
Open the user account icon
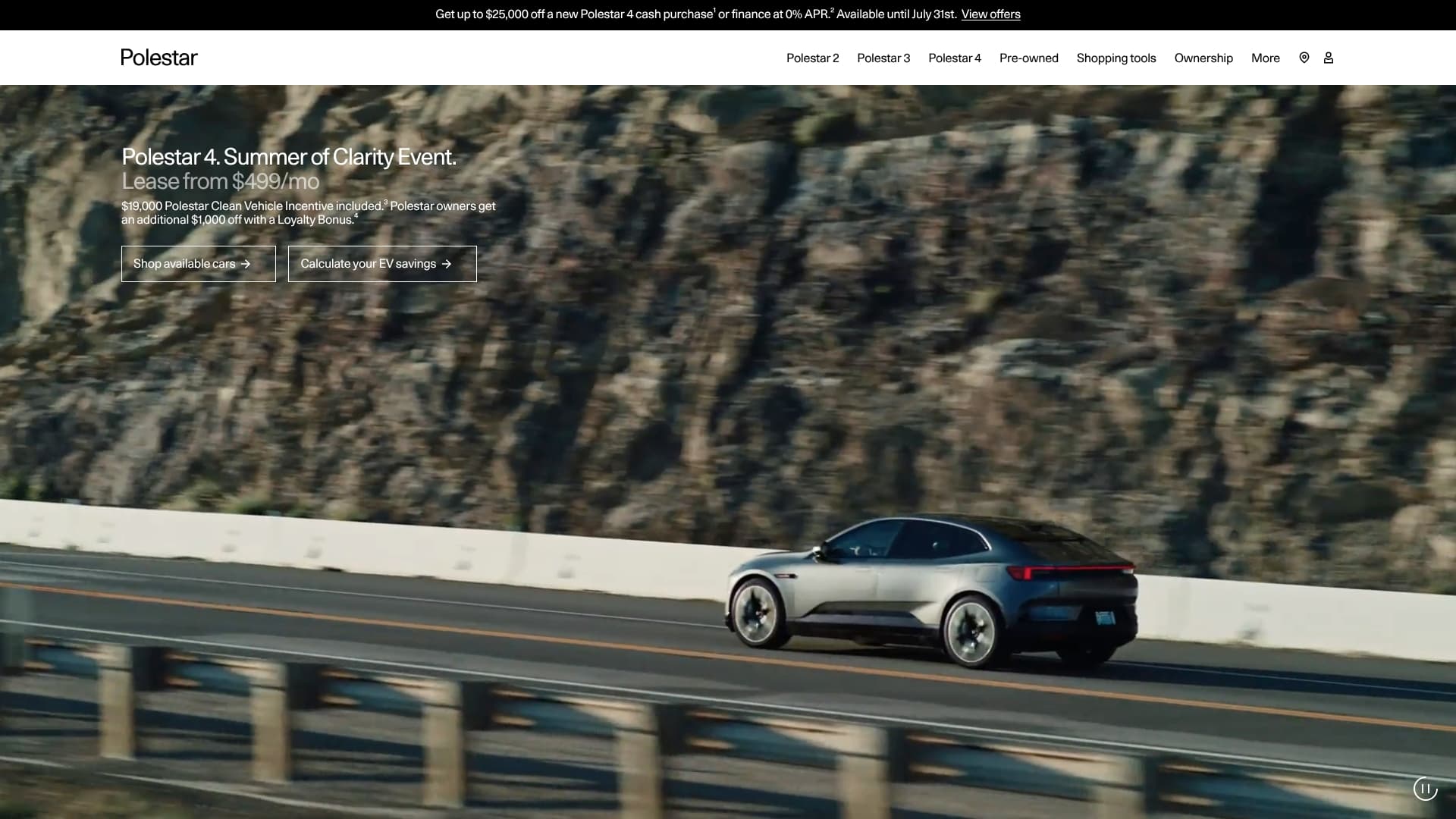1329,58
